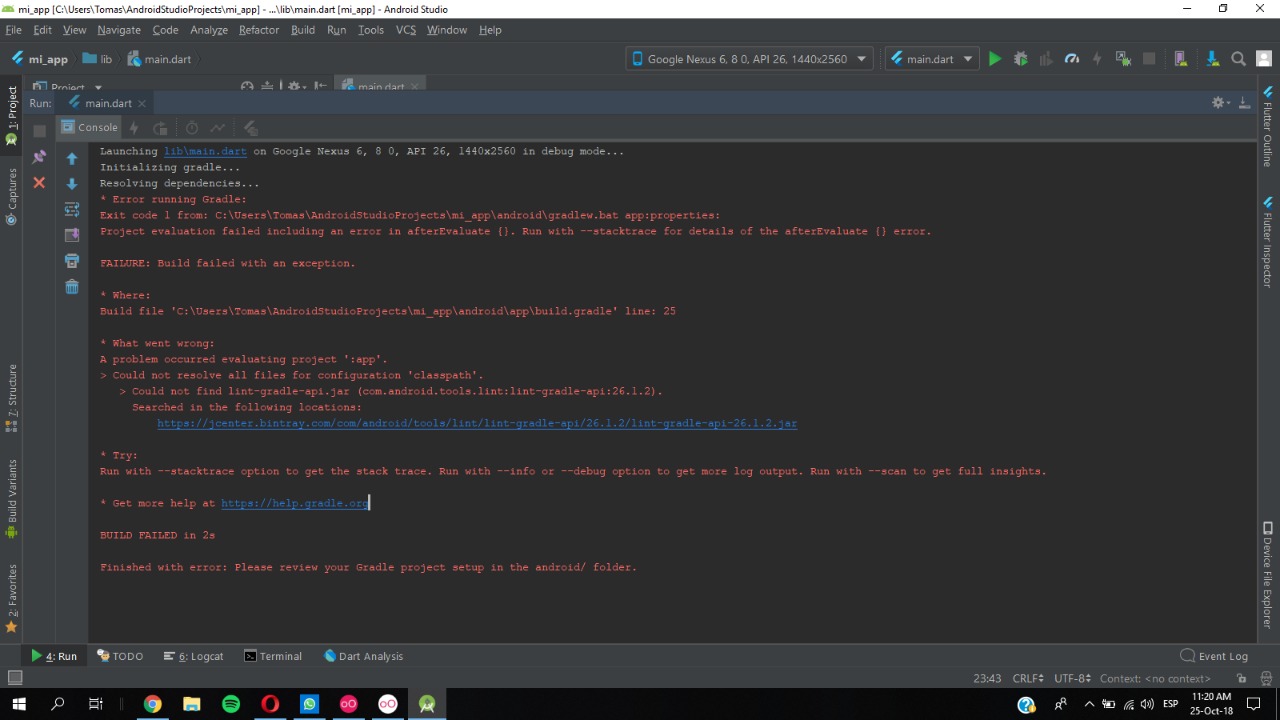This screenshot has width=1280, height=720.
Task: Run main.dart with the green play button
Action: (994, 59)
